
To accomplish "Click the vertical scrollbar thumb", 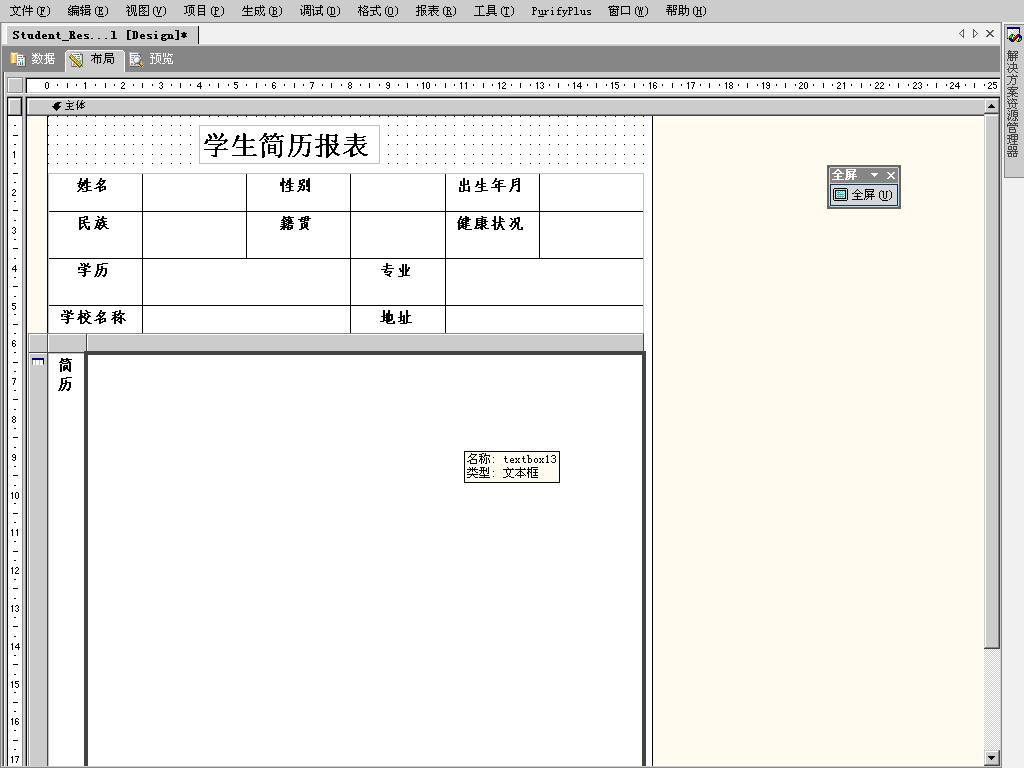I will click(x=991, y=381).
